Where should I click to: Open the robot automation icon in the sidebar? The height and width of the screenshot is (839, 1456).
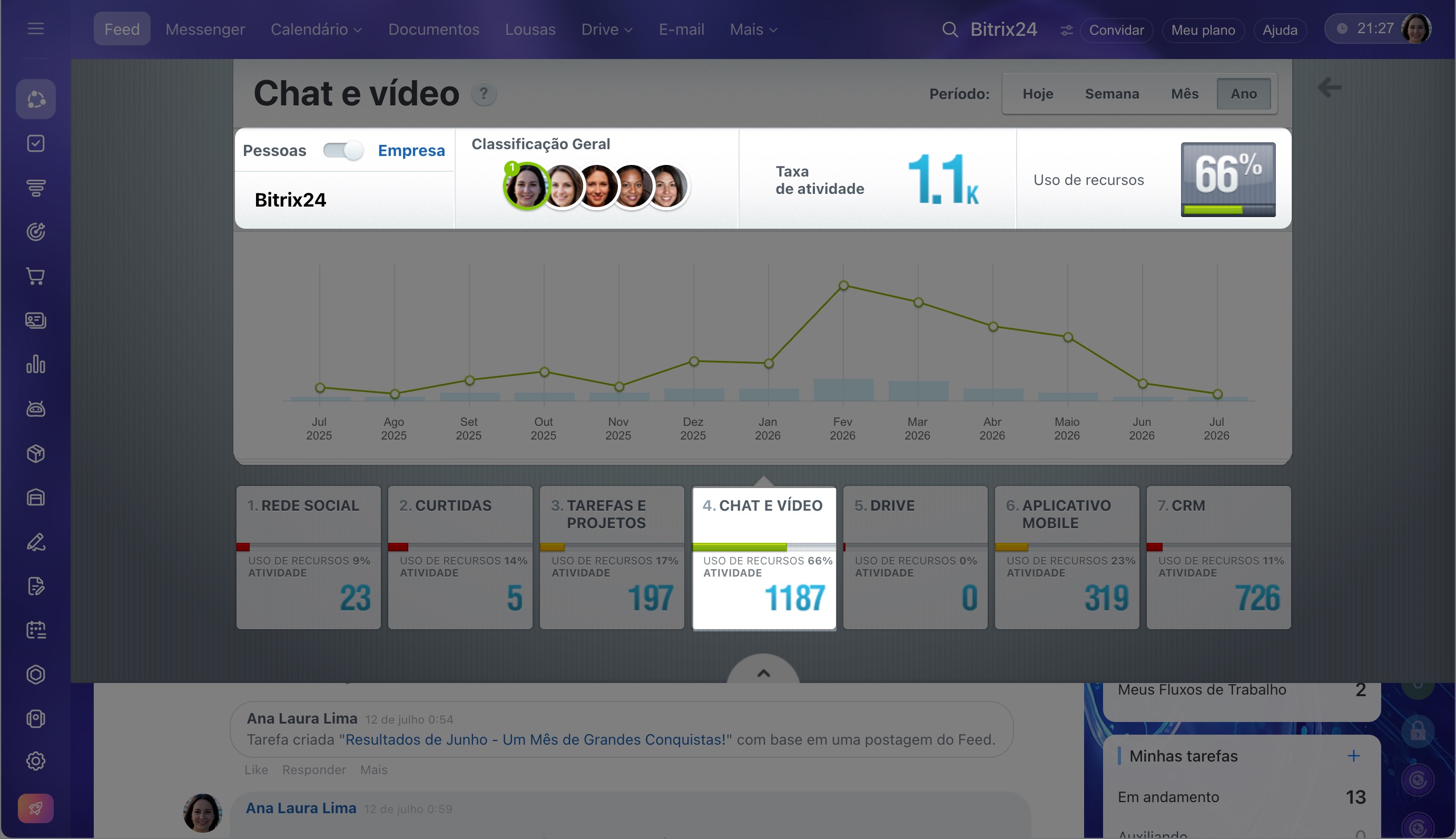tap(36, 408)
